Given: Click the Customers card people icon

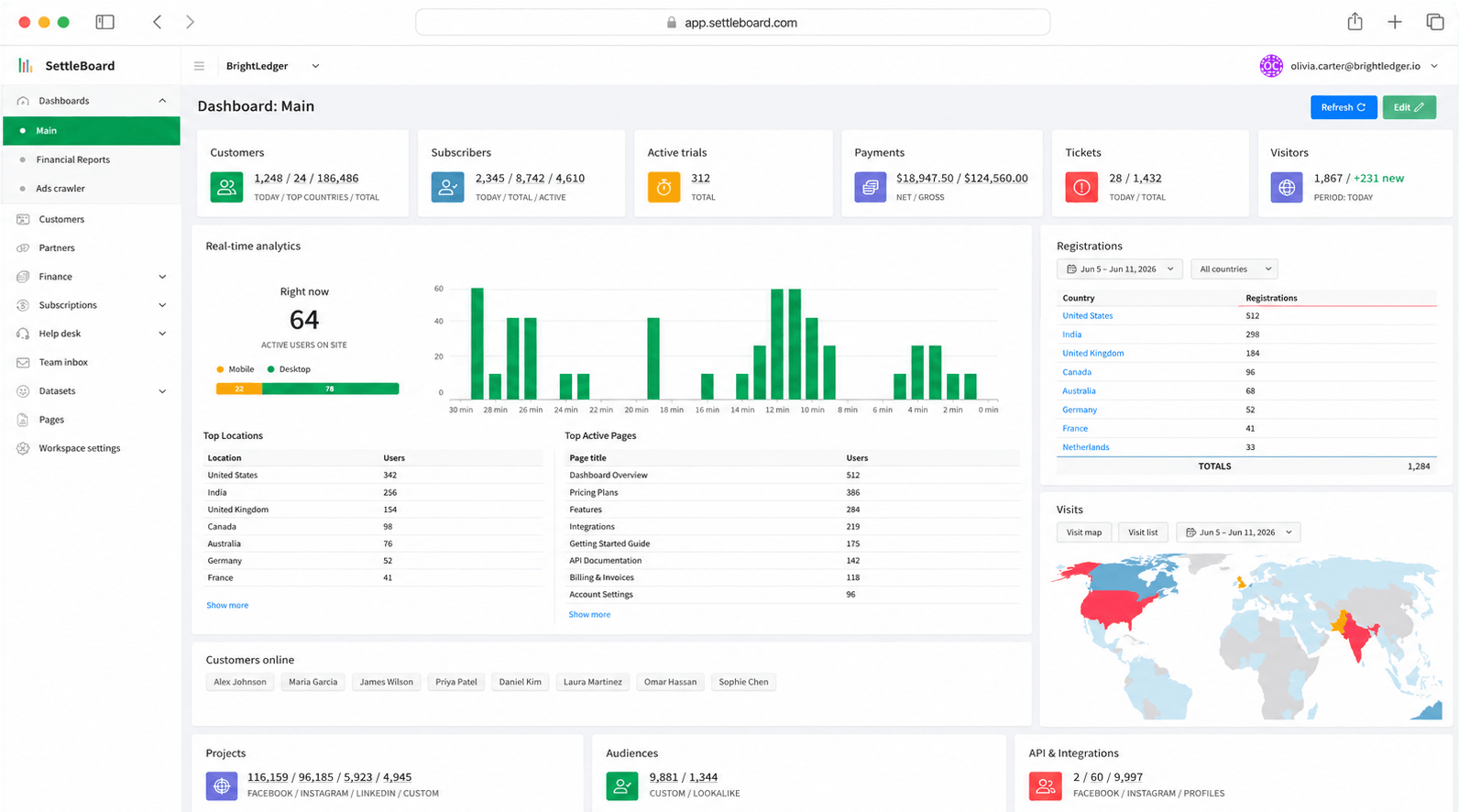Looking at the screenshot, I should coord(226,187).
